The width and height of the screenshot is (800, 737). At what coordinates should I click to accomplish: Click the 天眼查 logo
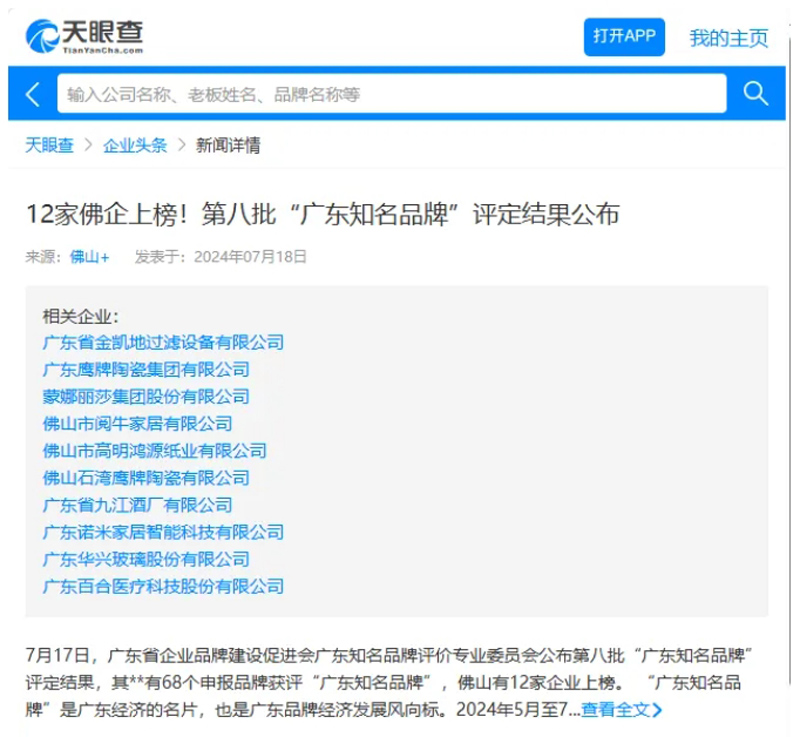click(85, 36)
